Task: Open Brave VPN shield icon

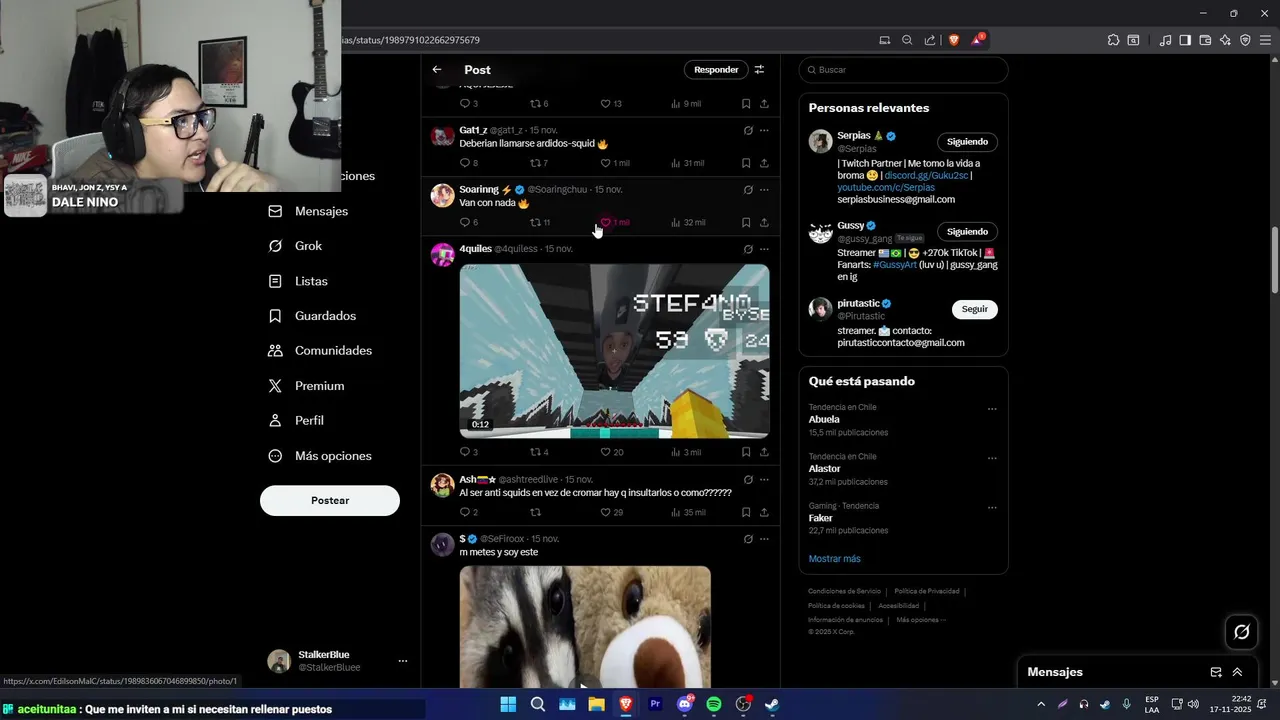Action: [x=1245, y=40]
